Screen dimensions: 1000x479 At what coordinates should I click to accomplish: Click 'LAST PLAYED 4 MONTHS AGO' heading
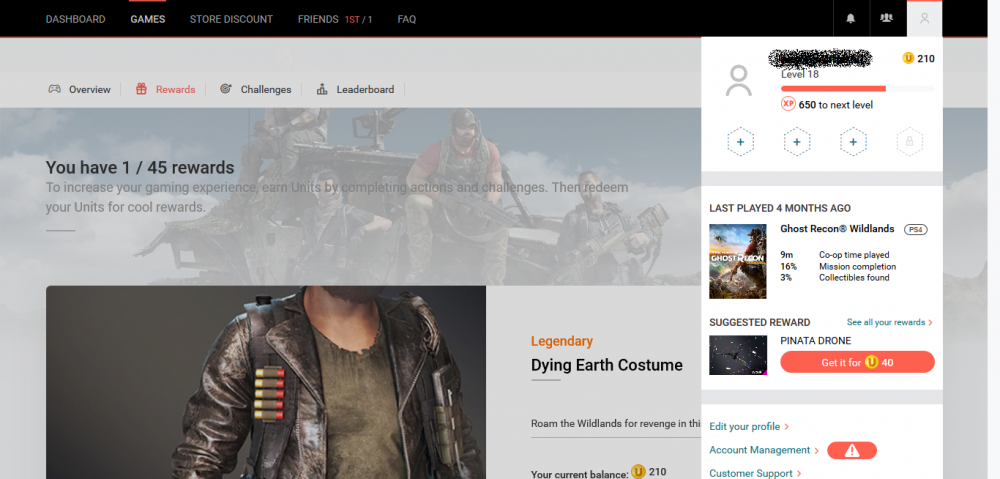780,208
